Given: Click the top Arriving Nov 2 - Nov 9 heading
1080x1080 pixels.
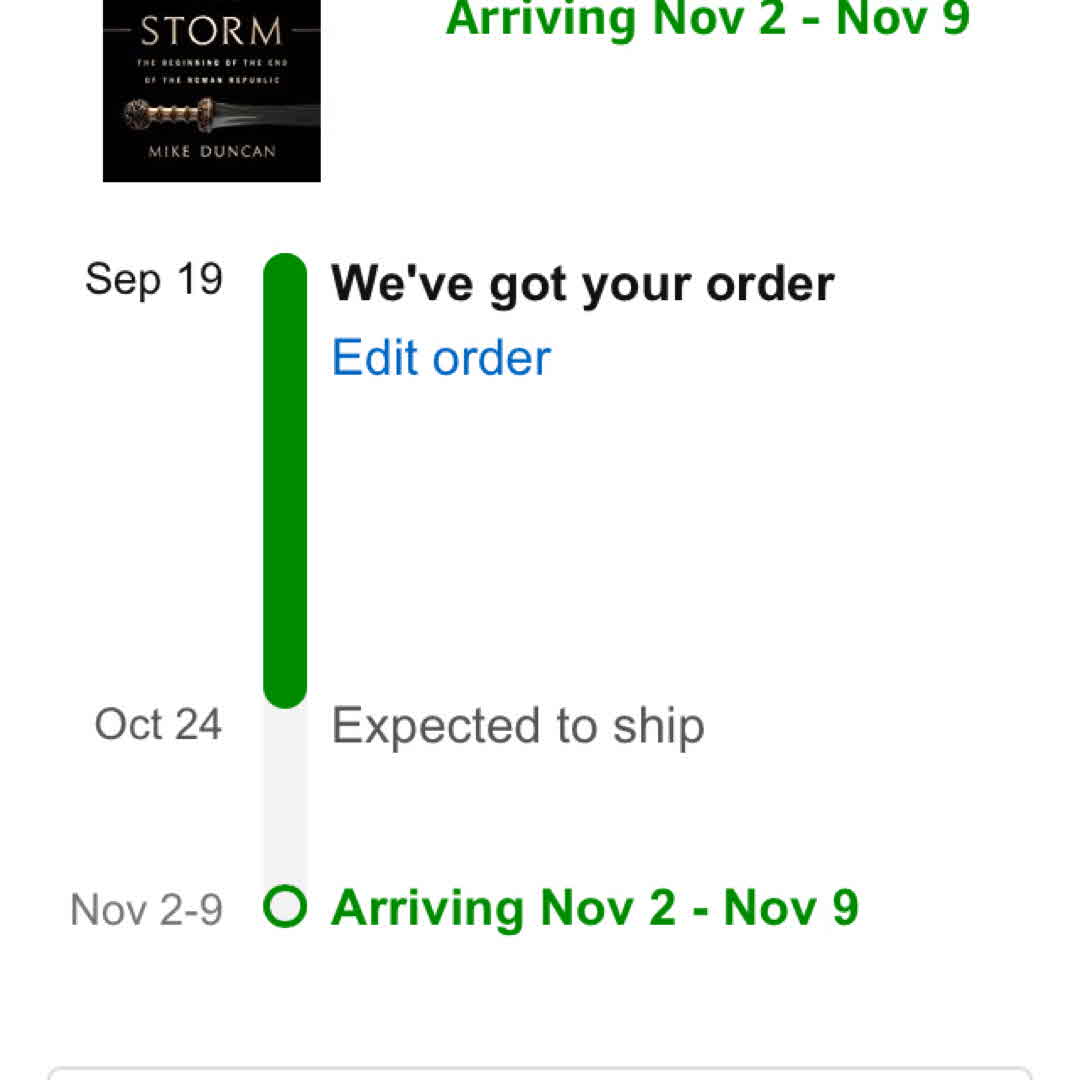Looking at the screenshot, I should pos(707,18).
